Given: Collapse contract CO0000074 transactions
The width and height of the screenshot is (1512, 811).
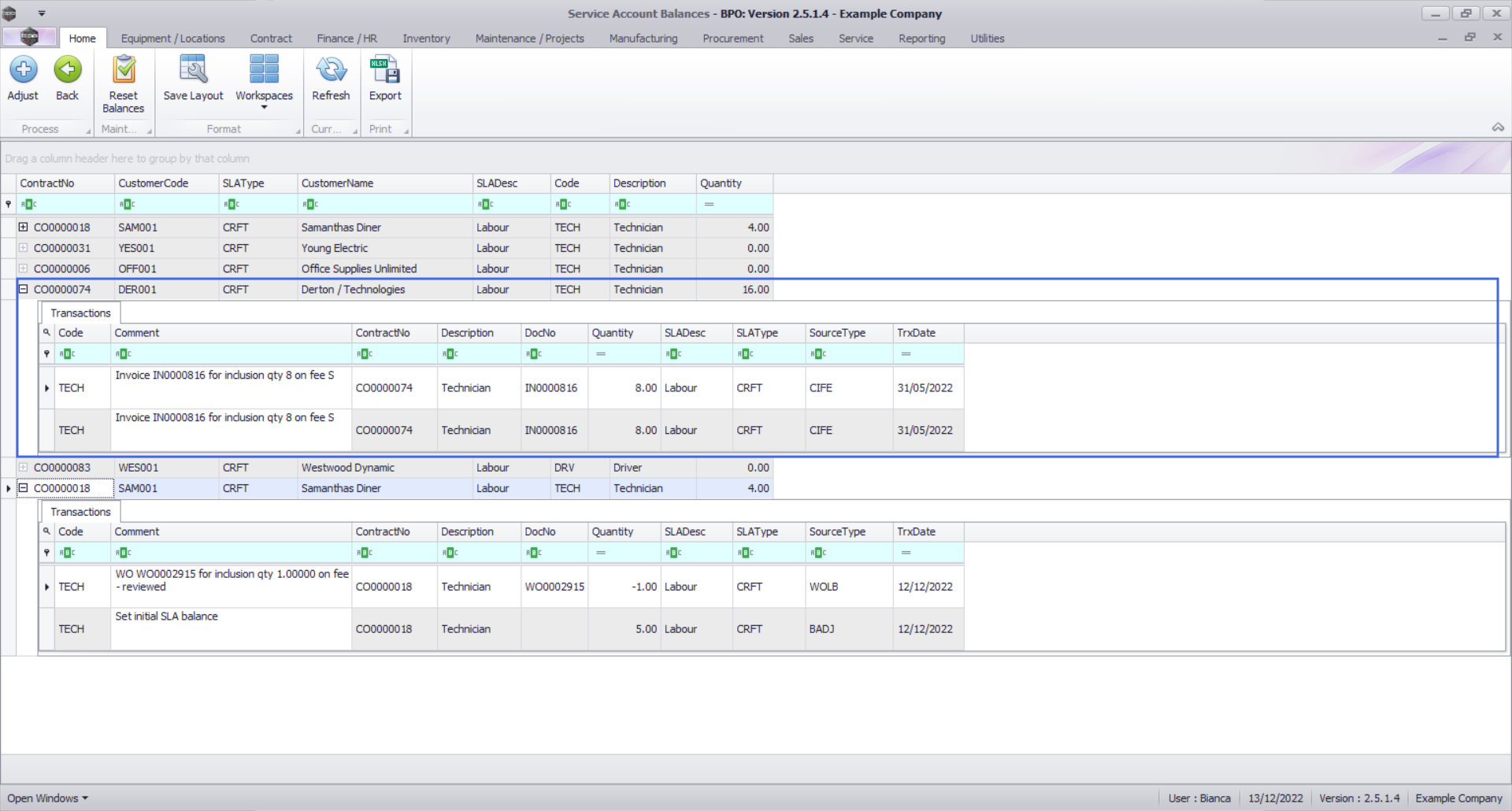Looking at the screenshot, I should coord(24,290).
